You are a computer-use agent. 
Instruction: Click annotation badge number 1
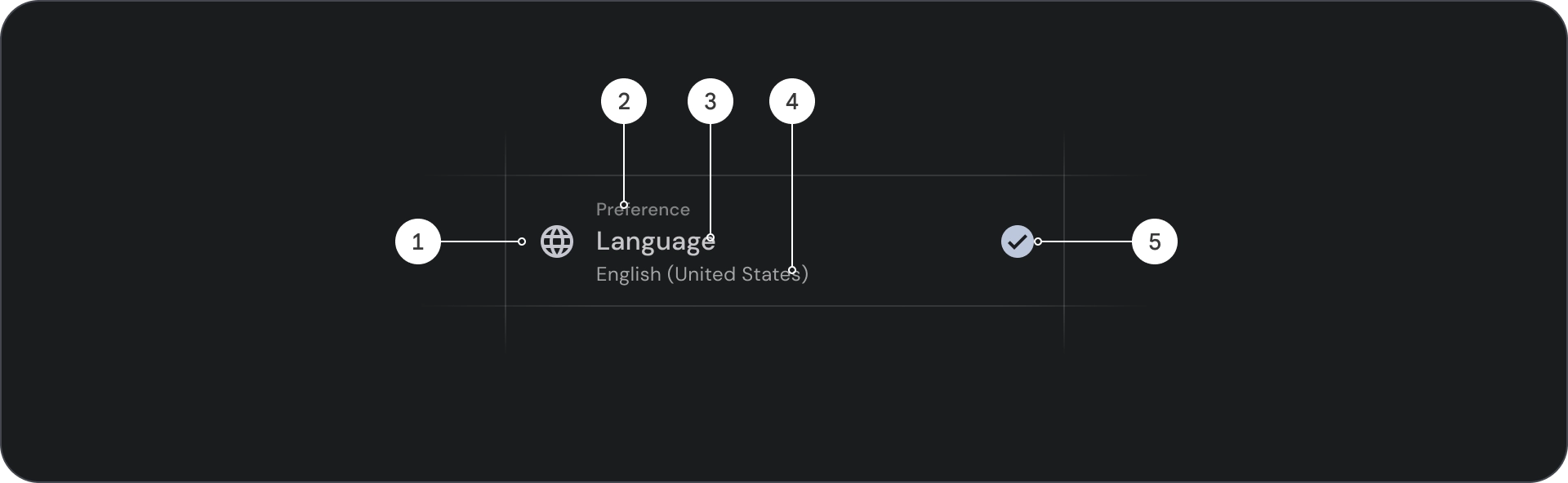tap(418, 241)
